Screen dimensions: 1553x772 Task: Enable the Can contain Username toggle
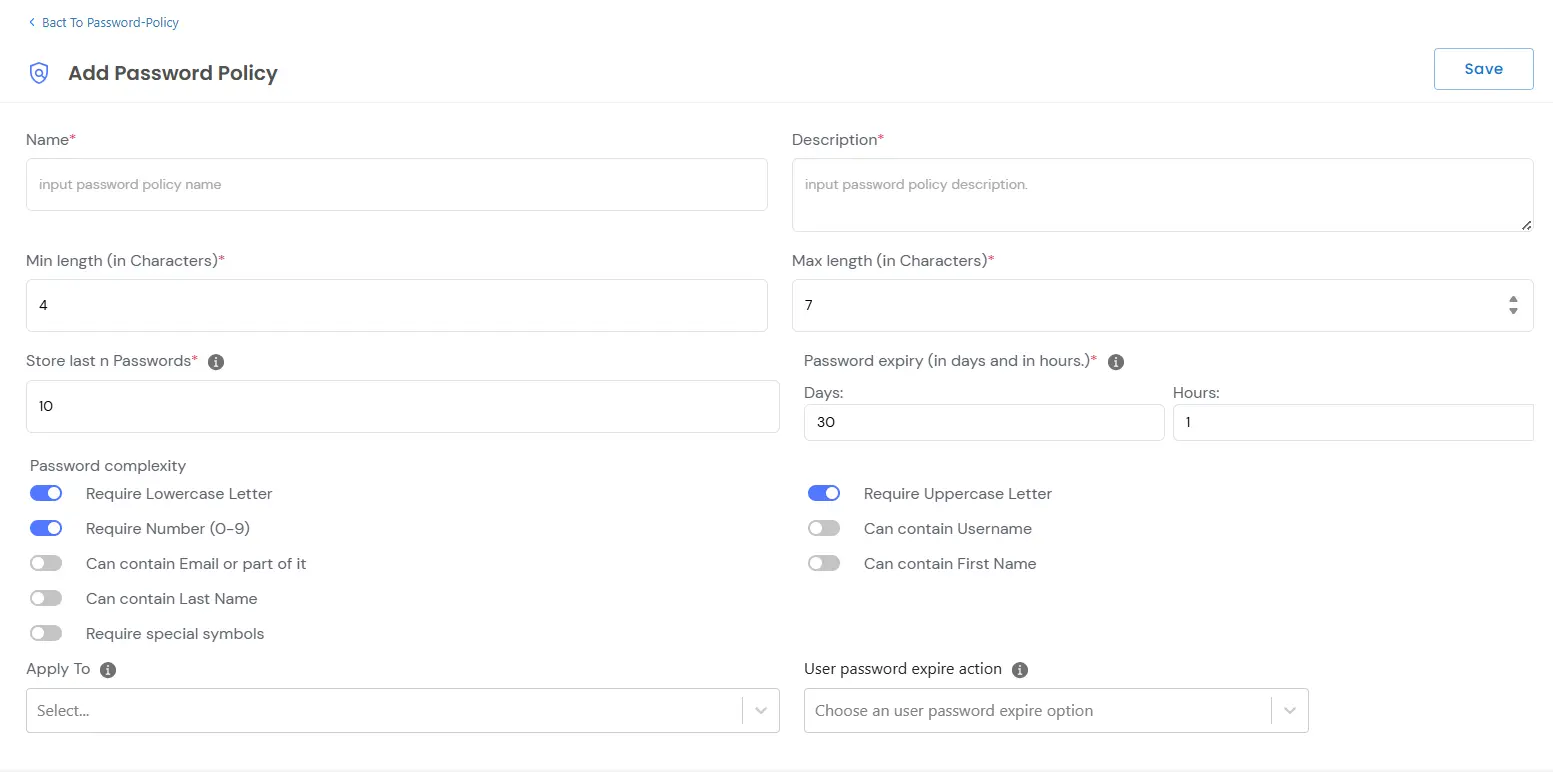[824, 527]
